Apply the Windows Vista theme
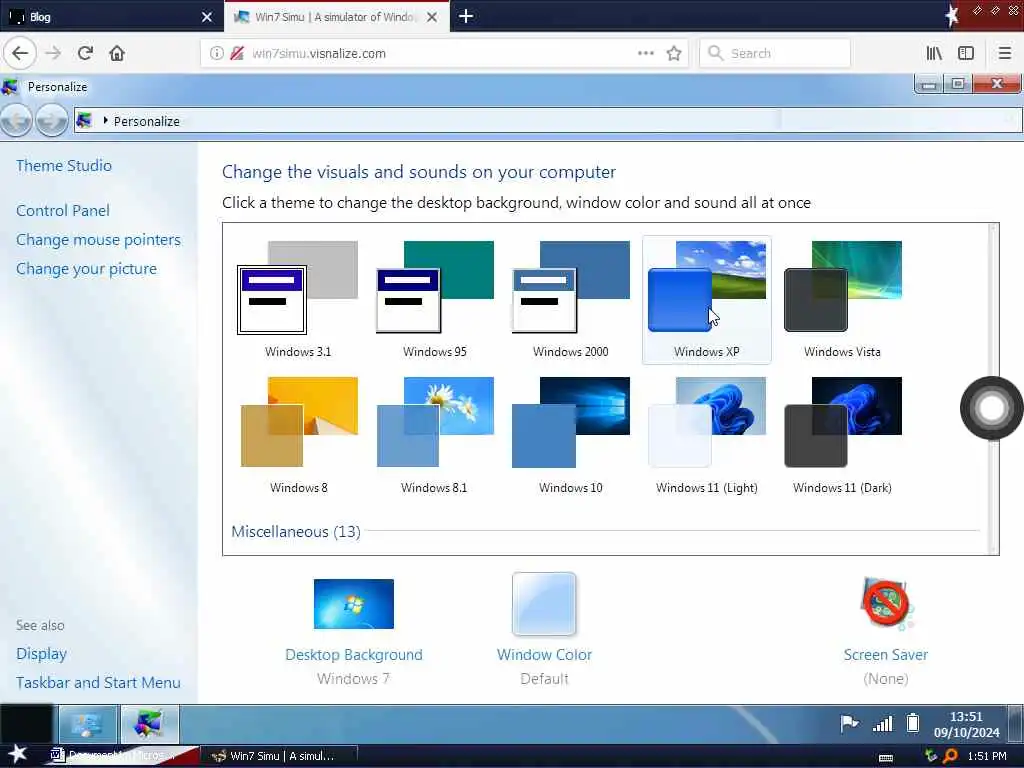Image resolution: width=1024 pixels, height=768 pixels. [842, 299]
